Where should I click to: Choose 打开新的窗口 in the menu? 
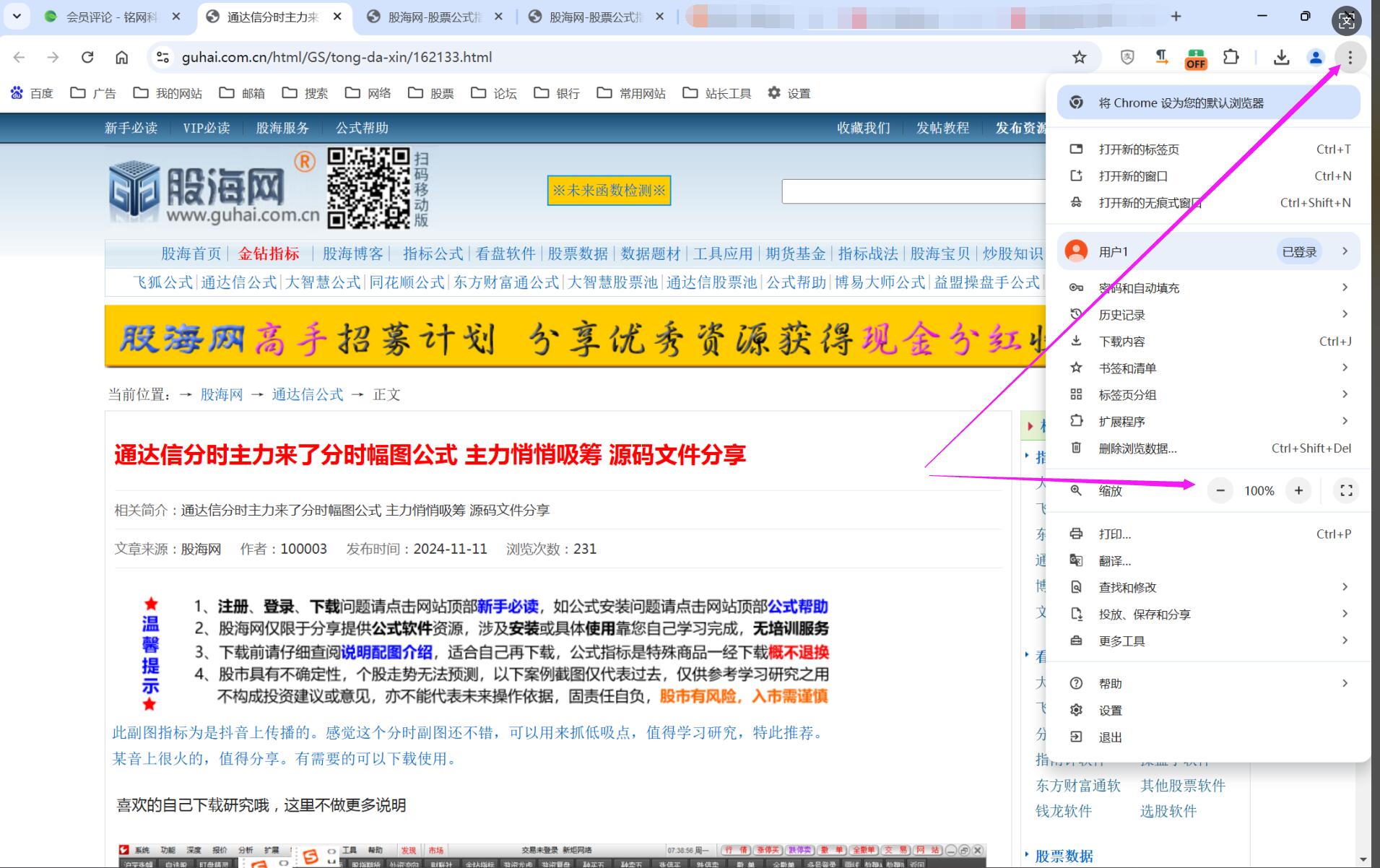click(x=1210, y=176)
